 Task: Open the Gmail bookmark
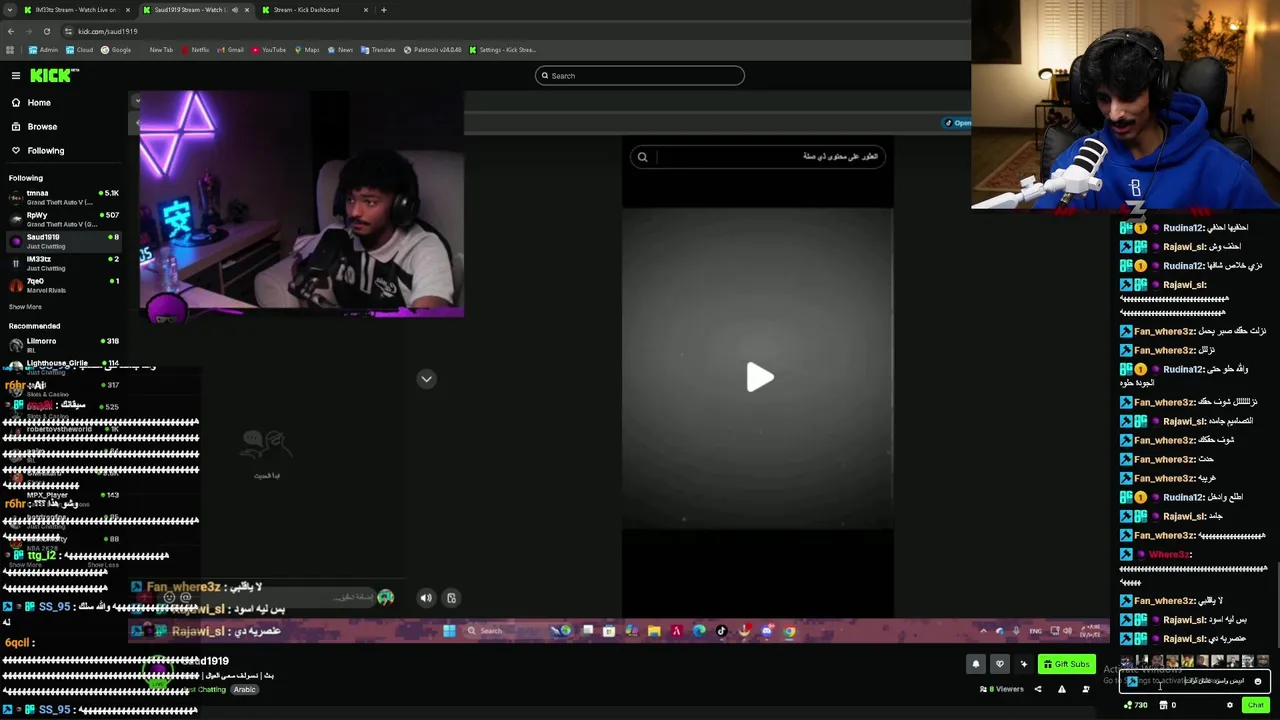(231, 50)
